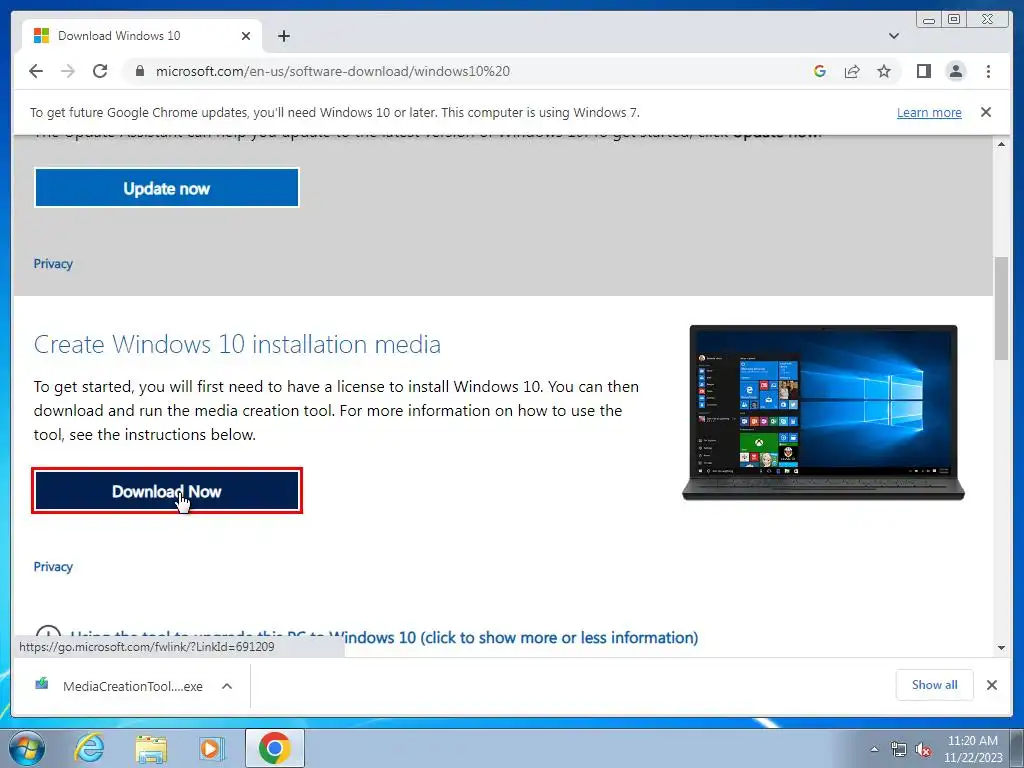Click the Create Windows 10 installation media heading
This screenshot has width=1024, height=768.
[x=237, y=344]
